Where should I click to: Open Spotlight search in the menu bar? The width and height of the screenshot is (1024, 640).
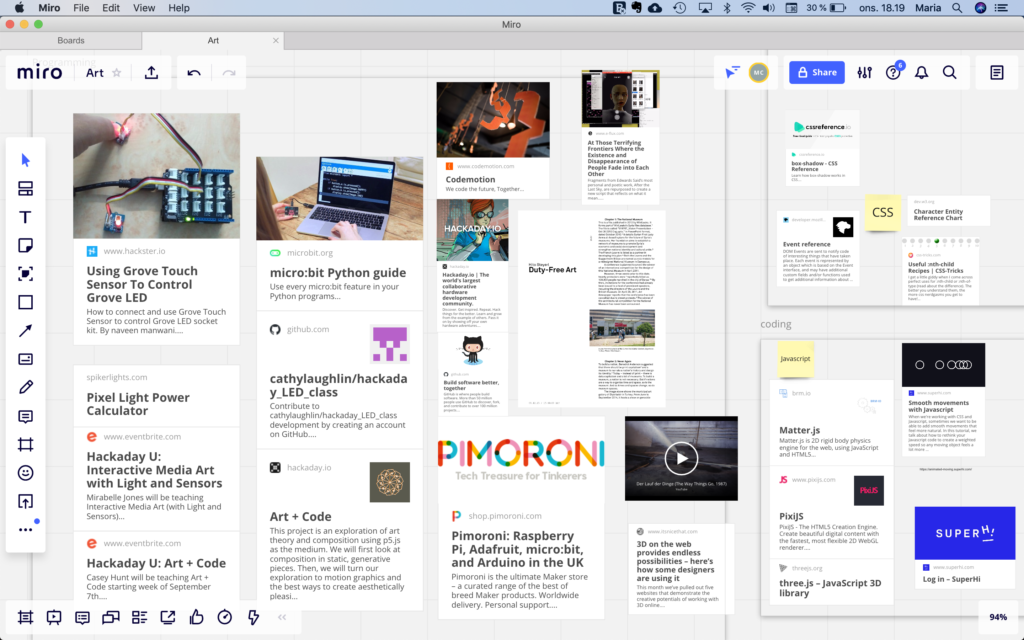click(x=957, y=8)
